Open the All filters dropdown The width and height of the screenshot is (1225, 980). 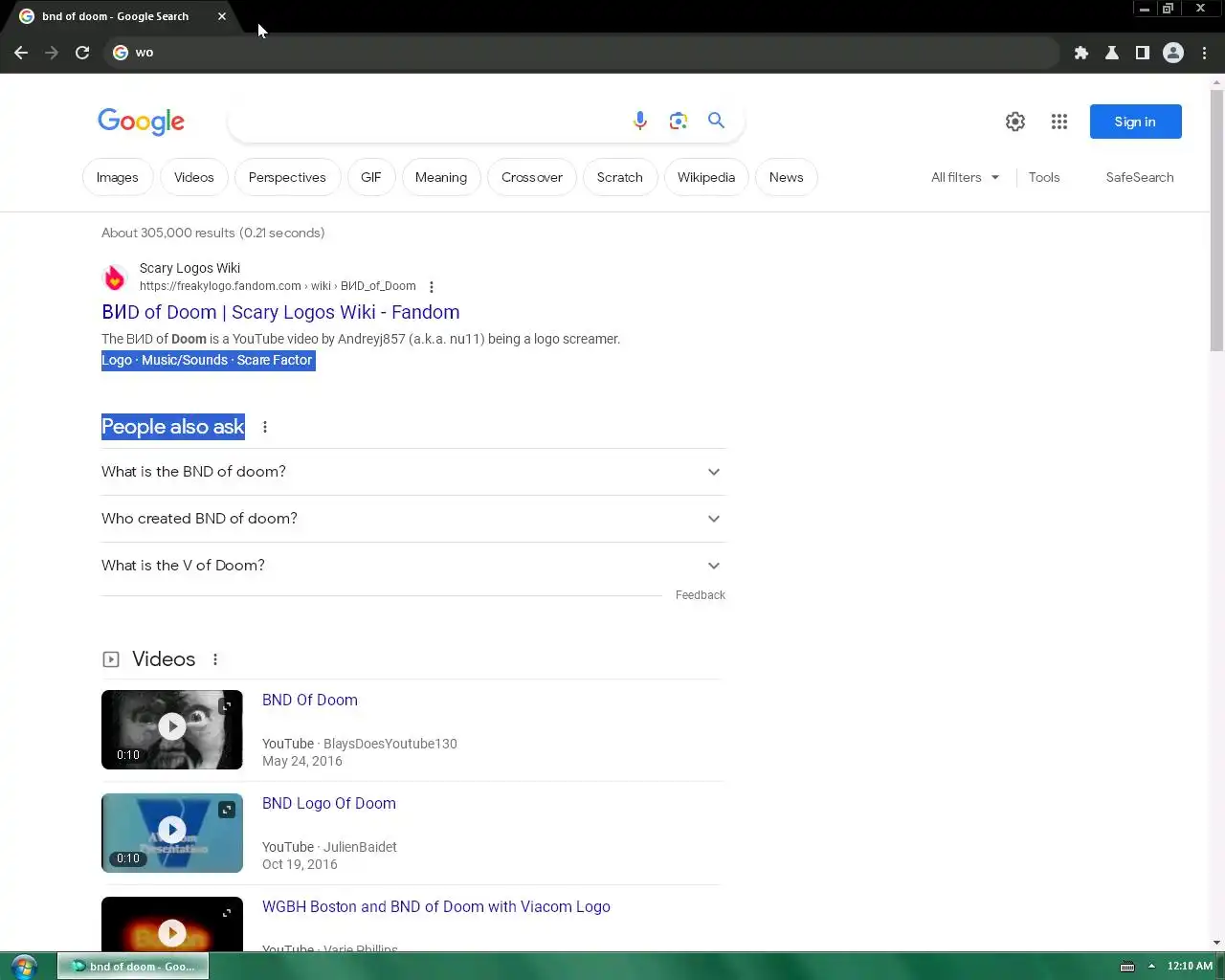click(965, 177)
